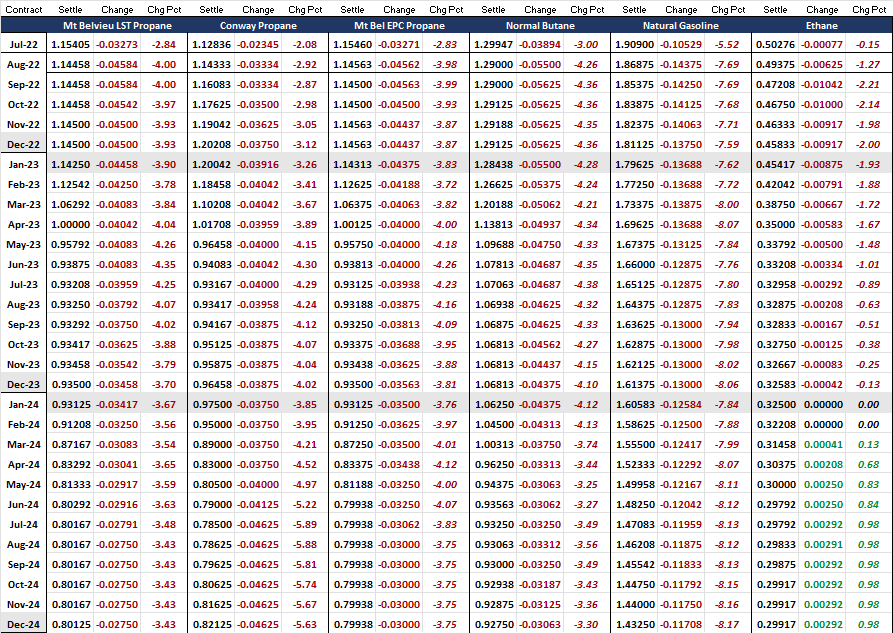893x633 pixels.
Task: Select the Oct-24 contract row label
Action: (23, 585)
